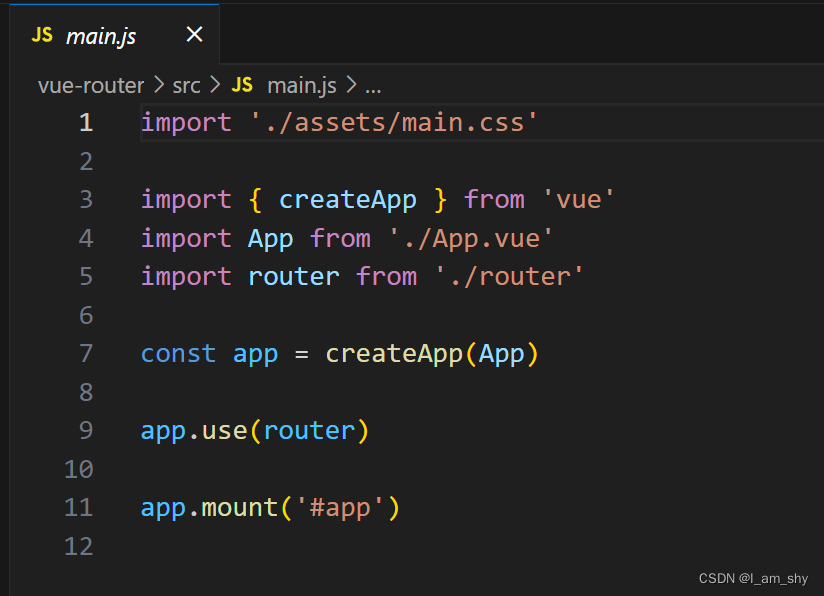Image resolution: width=824 pixels, height=596 pixels.
Task: Click the '#app' string on line 11
Action: click(x=340, y=509)
